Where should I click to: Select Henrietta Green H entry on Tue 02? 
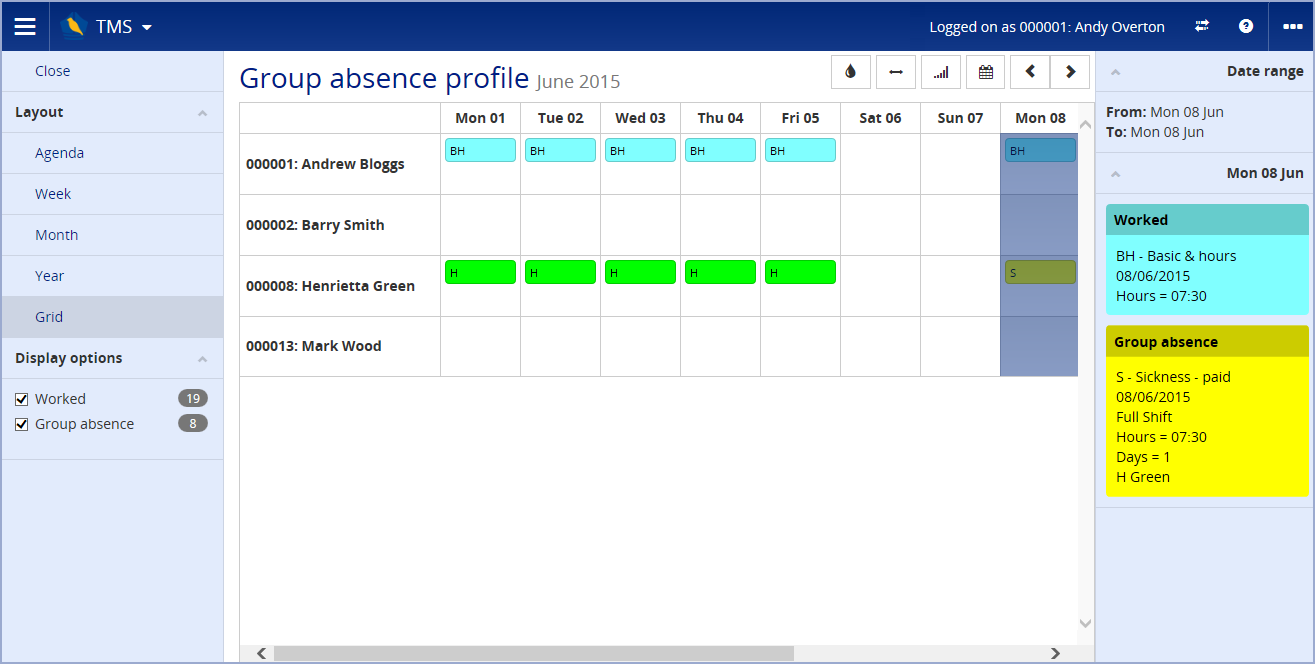click(x=560, y=272)
